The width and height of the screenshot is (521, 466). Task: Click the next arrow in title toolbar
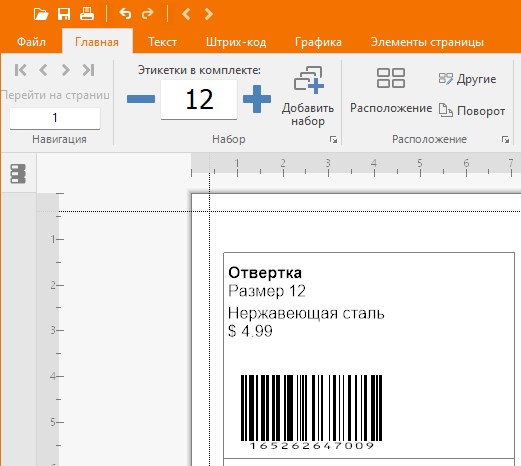coord(209,14)
